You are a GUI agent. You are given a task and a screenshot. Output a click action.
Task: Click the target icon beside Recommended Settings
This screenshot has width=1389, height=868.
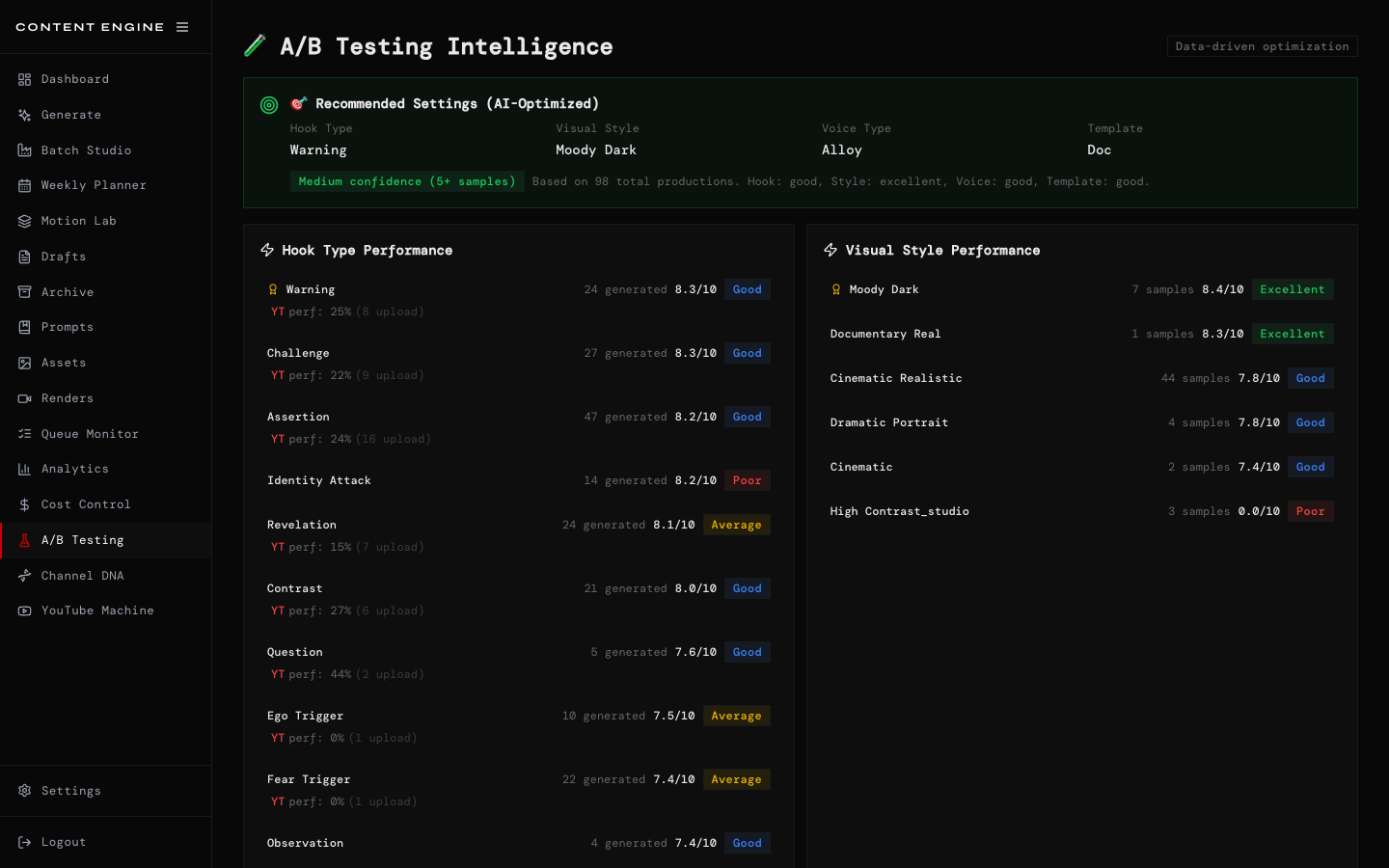click(269, 104)
